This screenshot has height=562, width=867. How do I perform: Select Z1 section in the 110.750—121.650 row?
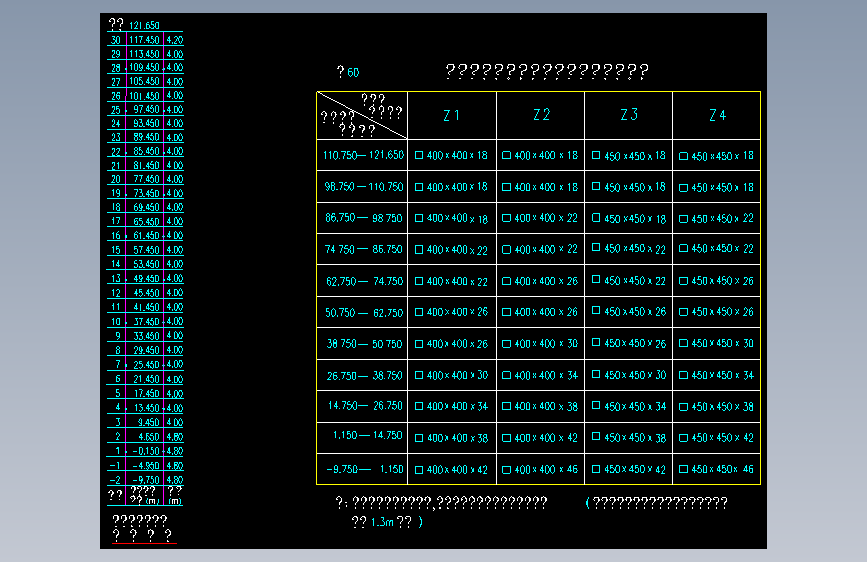(451, 155)
